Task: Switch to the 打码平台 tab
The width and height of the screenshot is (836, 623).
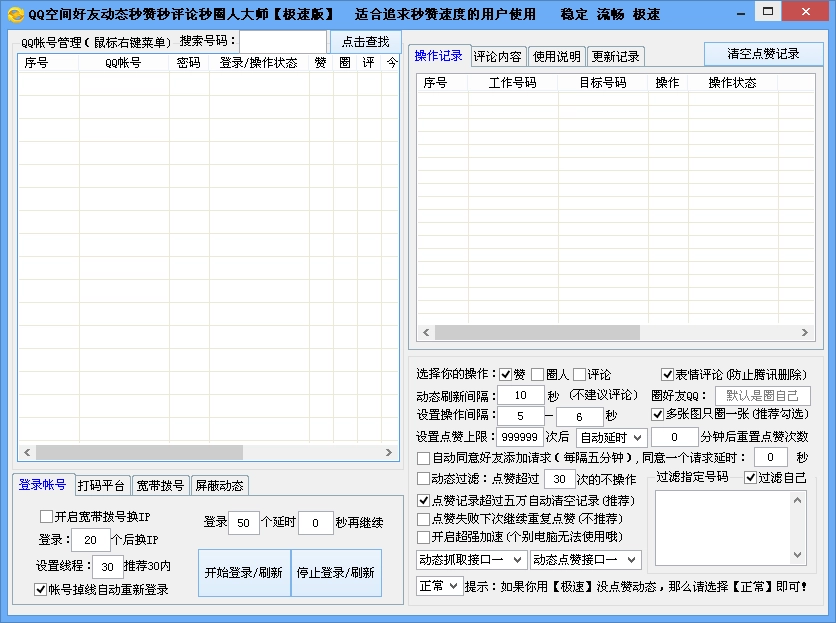Action: point(100,485)
